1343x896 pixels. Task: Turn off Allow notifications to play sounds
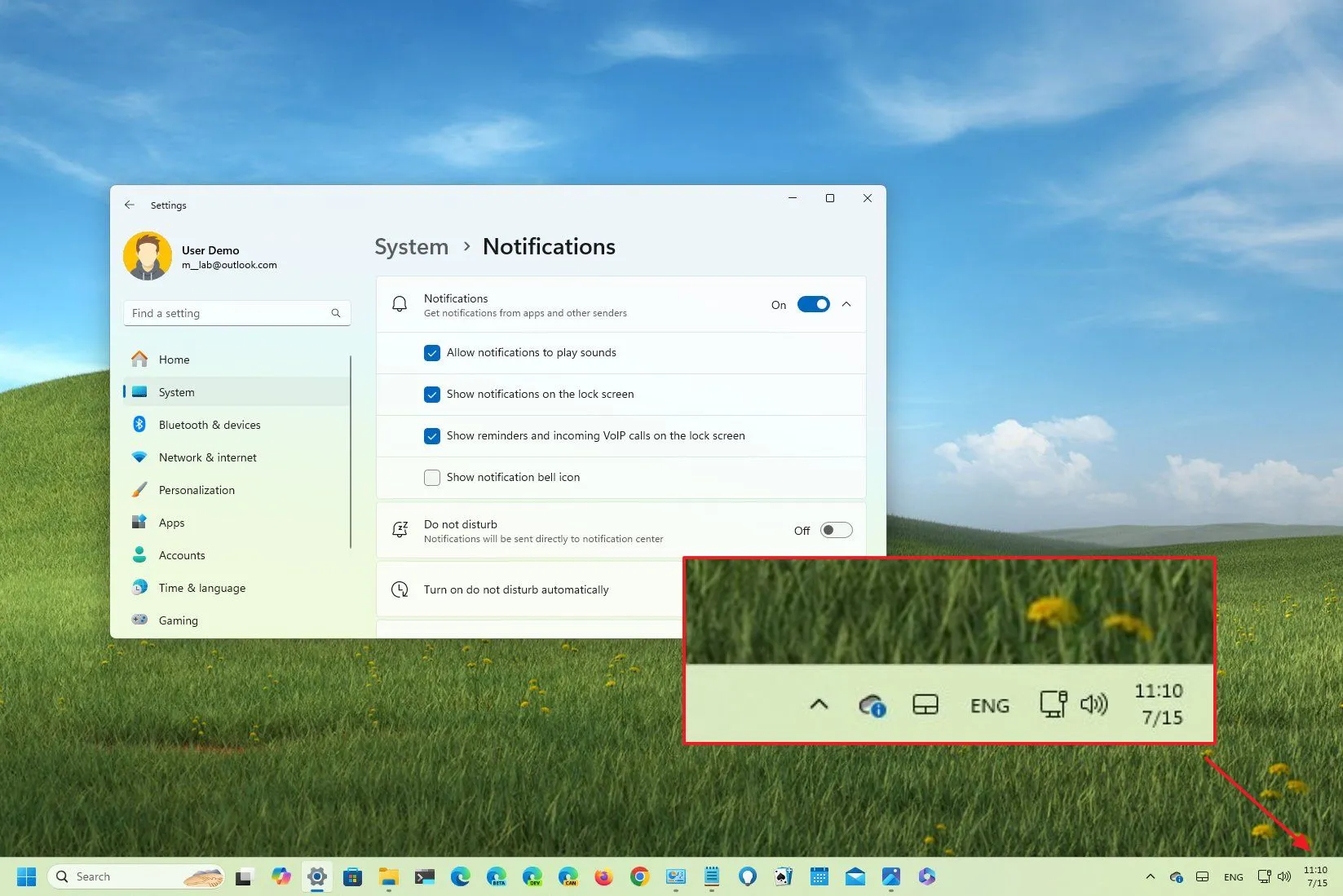tap(432, 353)
